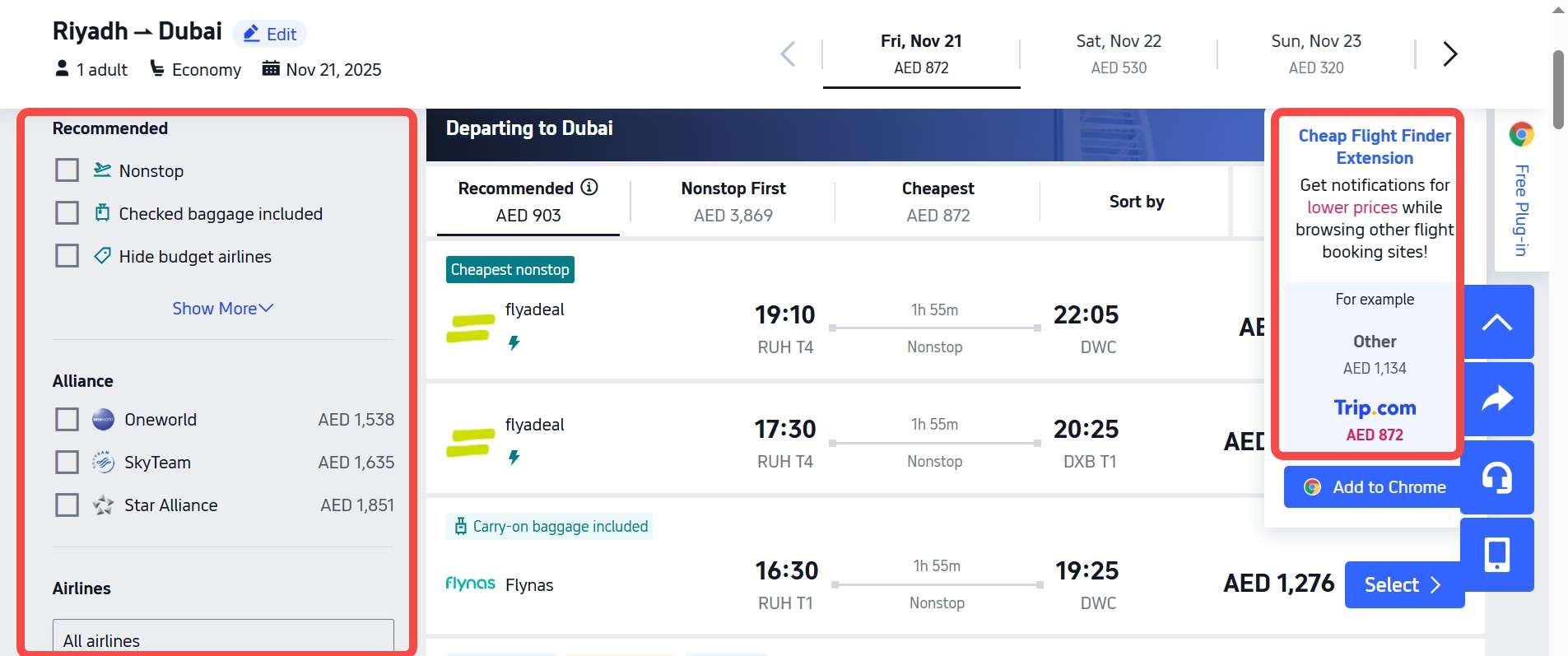1568x656 pixels.
Task: Click the page vertical scrollbar thumb
Action: (x=1557, y=91)
